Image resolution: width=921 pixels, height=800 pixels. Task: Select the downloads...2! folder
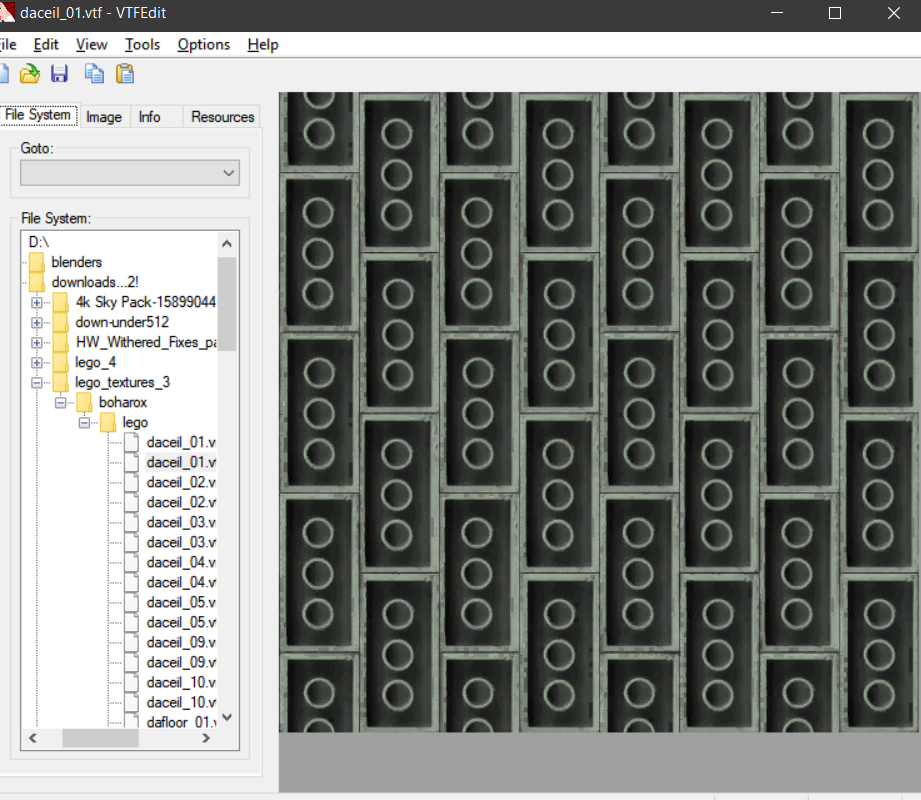tap(95, 282)
